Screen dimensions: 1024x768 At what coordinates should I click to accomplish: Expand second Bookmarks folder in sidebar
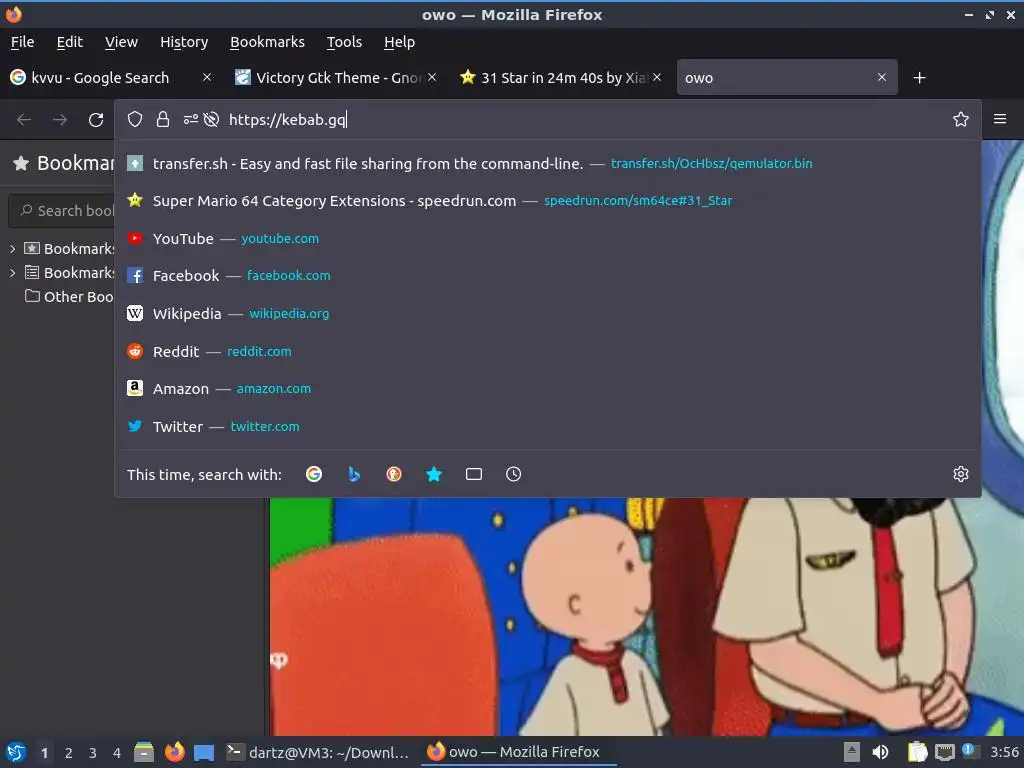tap(12, 272)
